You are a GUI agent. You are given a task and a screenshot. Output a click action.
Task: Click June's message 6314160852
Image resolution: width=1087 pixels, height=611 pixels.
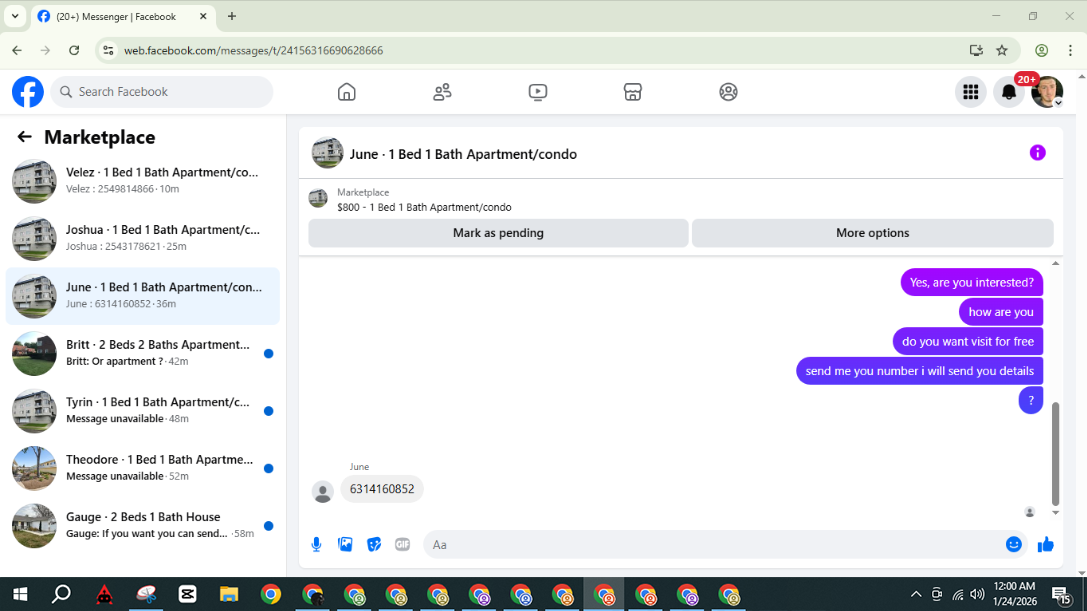point(382,489)
